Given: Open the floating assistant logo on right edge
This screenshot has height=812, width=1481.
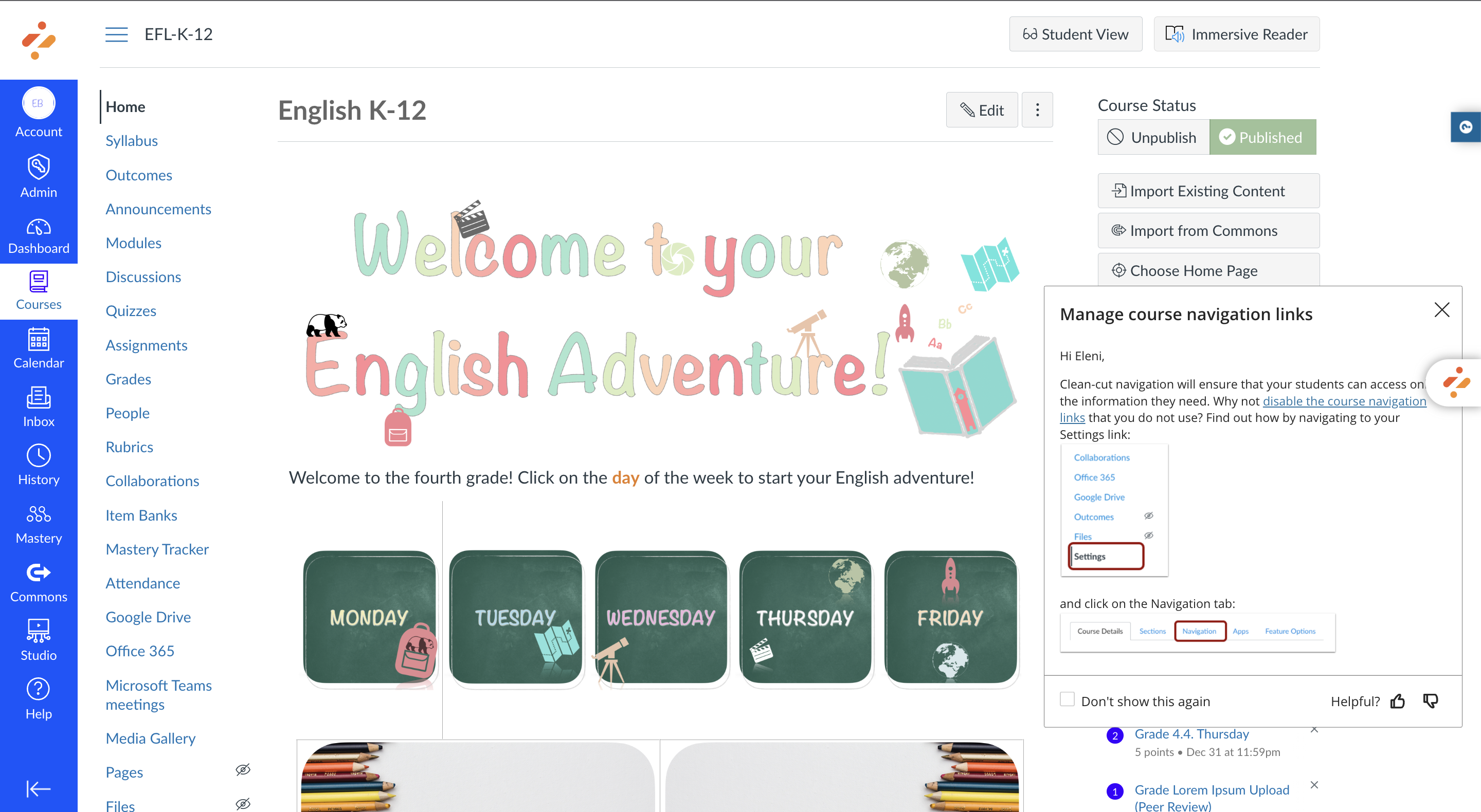Looking at the screenshot, I should pos(1457,382).
